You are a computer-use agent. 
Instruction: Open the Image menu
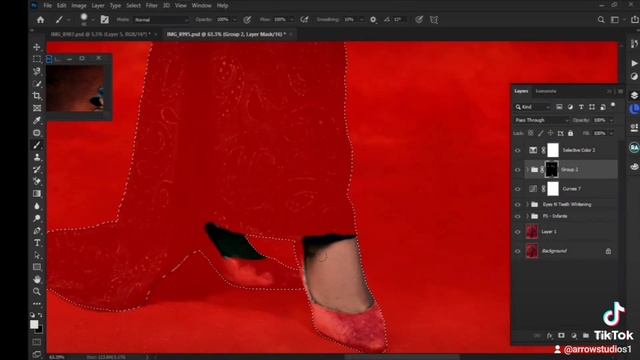[x=79, y=6]
